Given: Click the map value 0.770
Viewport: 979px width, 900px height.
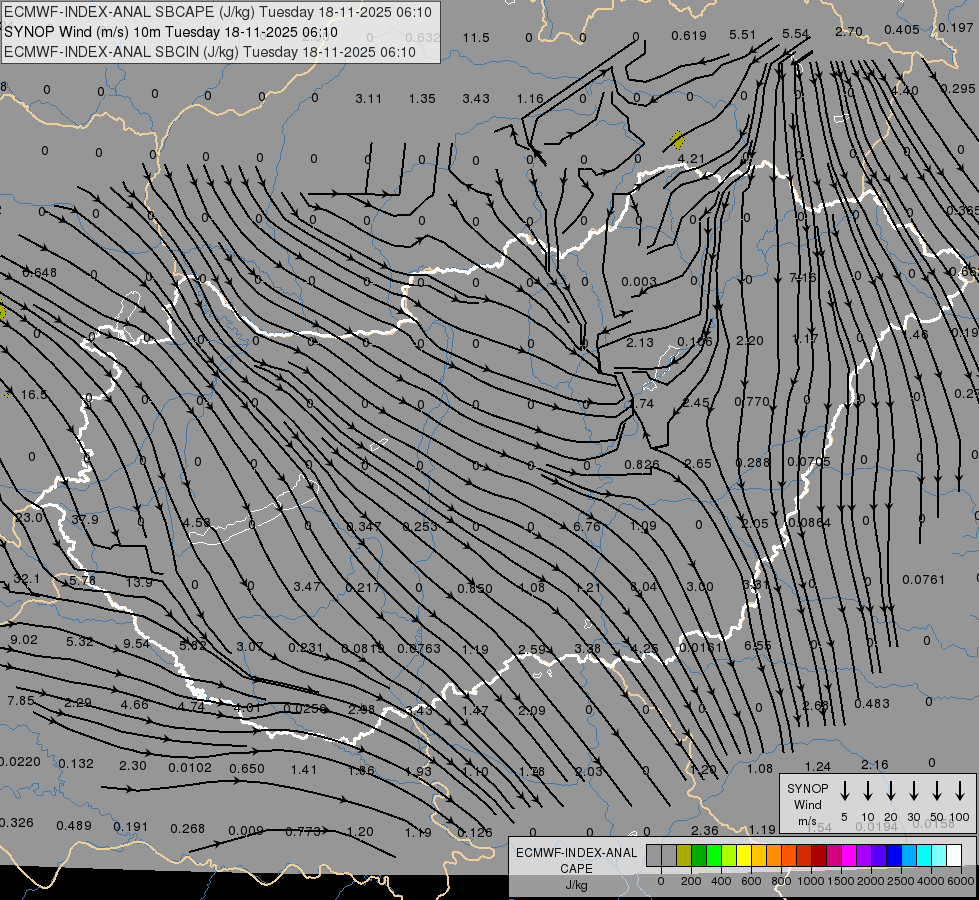Looking at the screenshot, I should 752,402.
